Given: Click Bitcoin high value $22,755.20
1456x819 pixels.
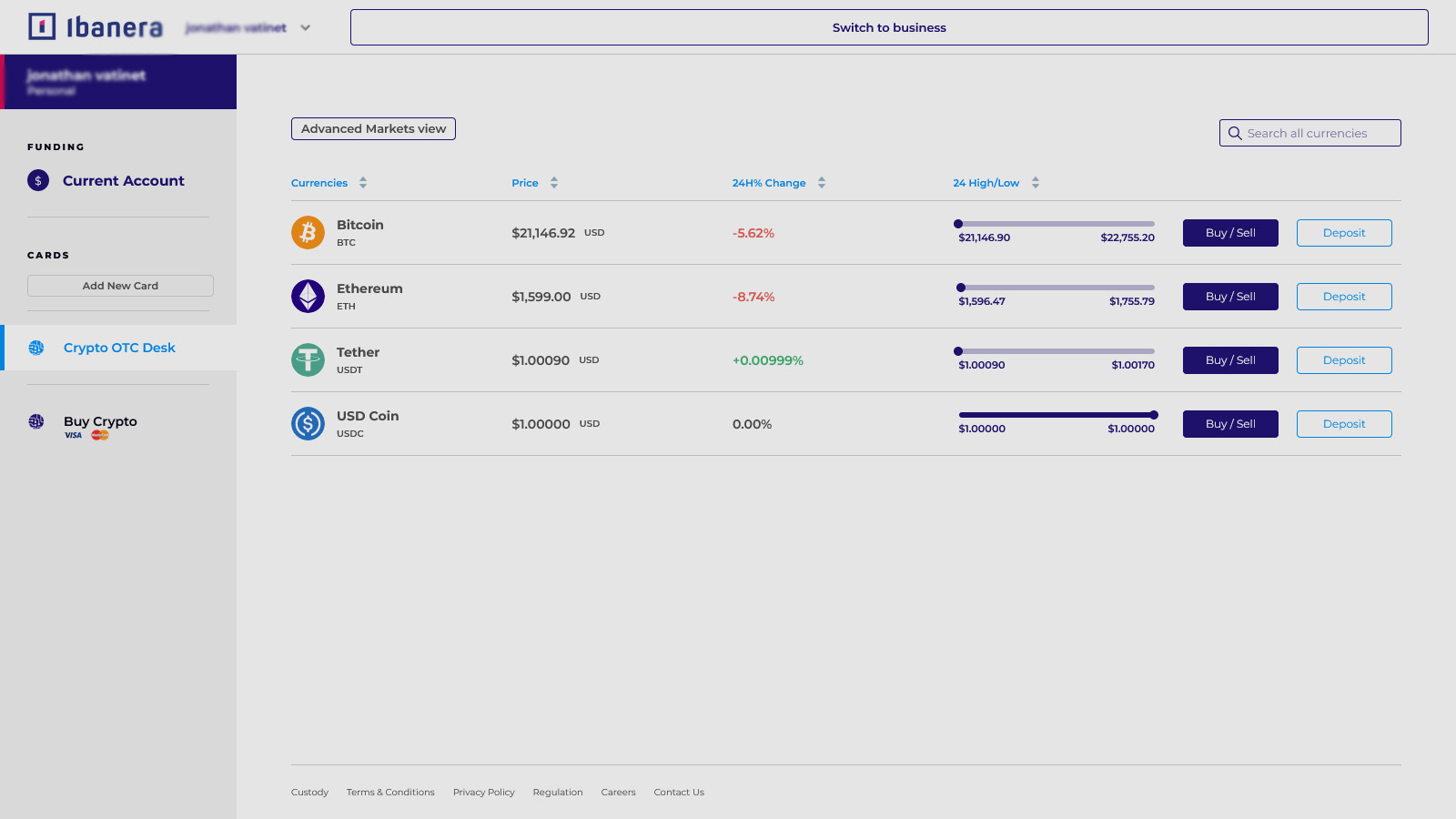Looking at the screenshot, I should [1127, 238].
